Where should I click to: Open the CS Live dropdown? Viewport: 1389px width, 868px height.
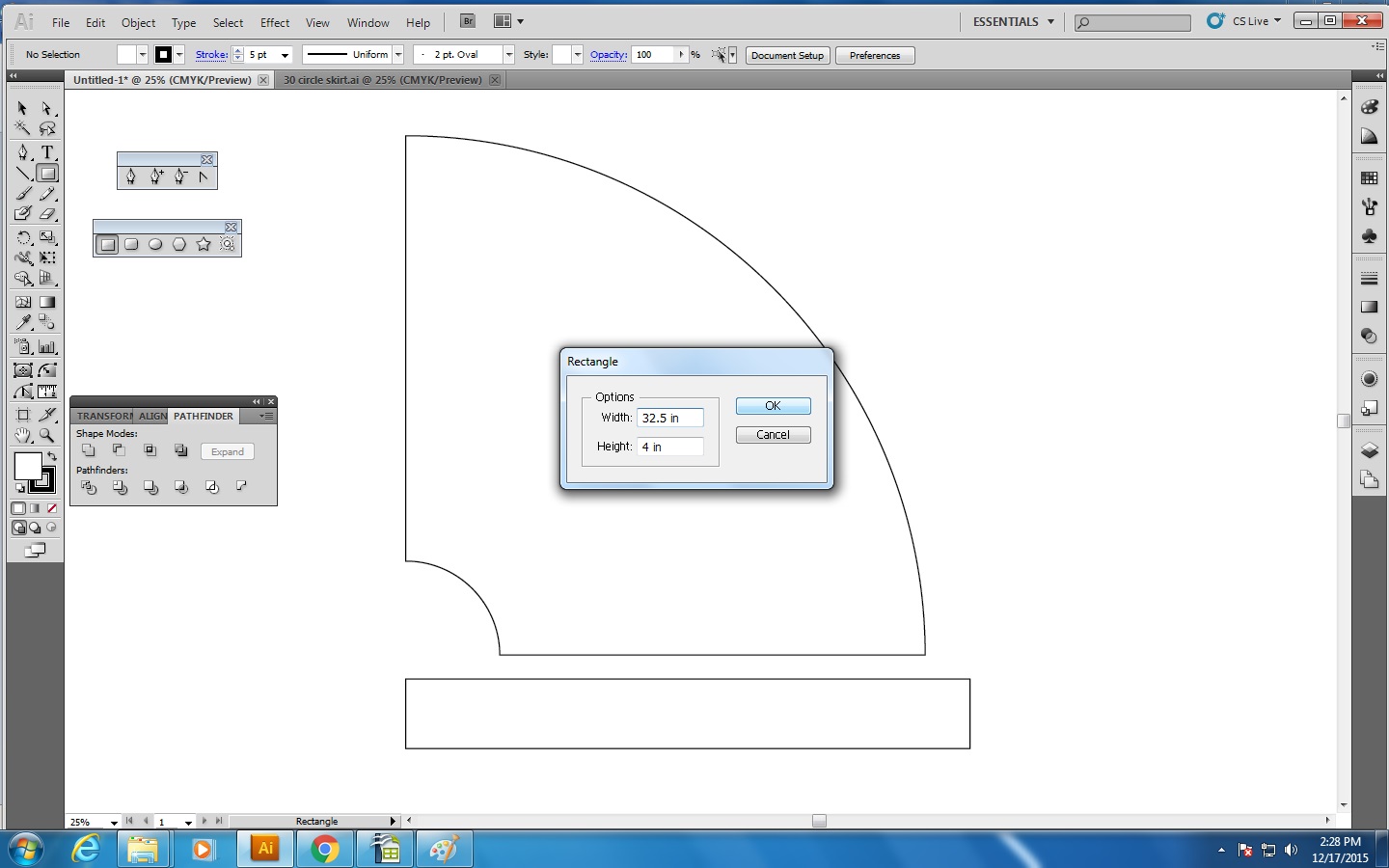[x=1256, y=20]
